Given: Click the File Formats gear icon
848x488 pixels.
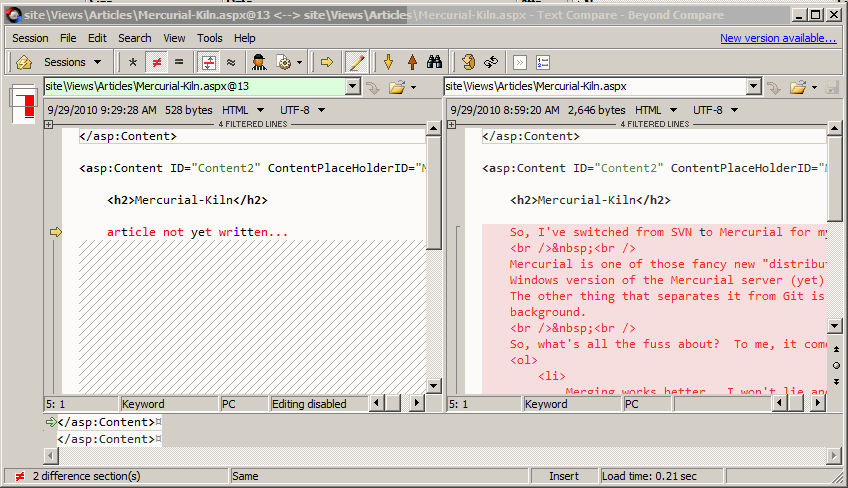Looking at the screenshot, I should (x=284, y=62).
